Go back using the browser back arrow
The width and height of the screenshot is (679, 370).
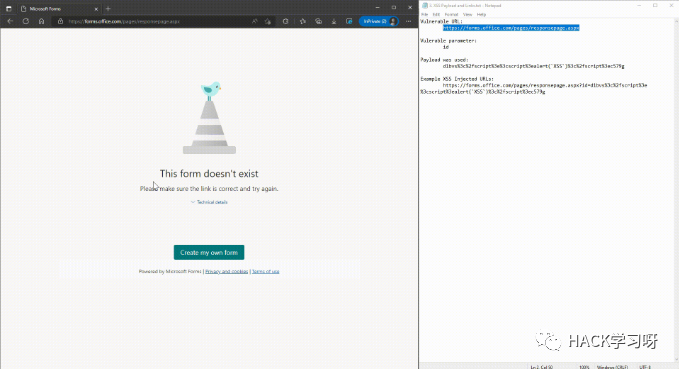(10, 21)
